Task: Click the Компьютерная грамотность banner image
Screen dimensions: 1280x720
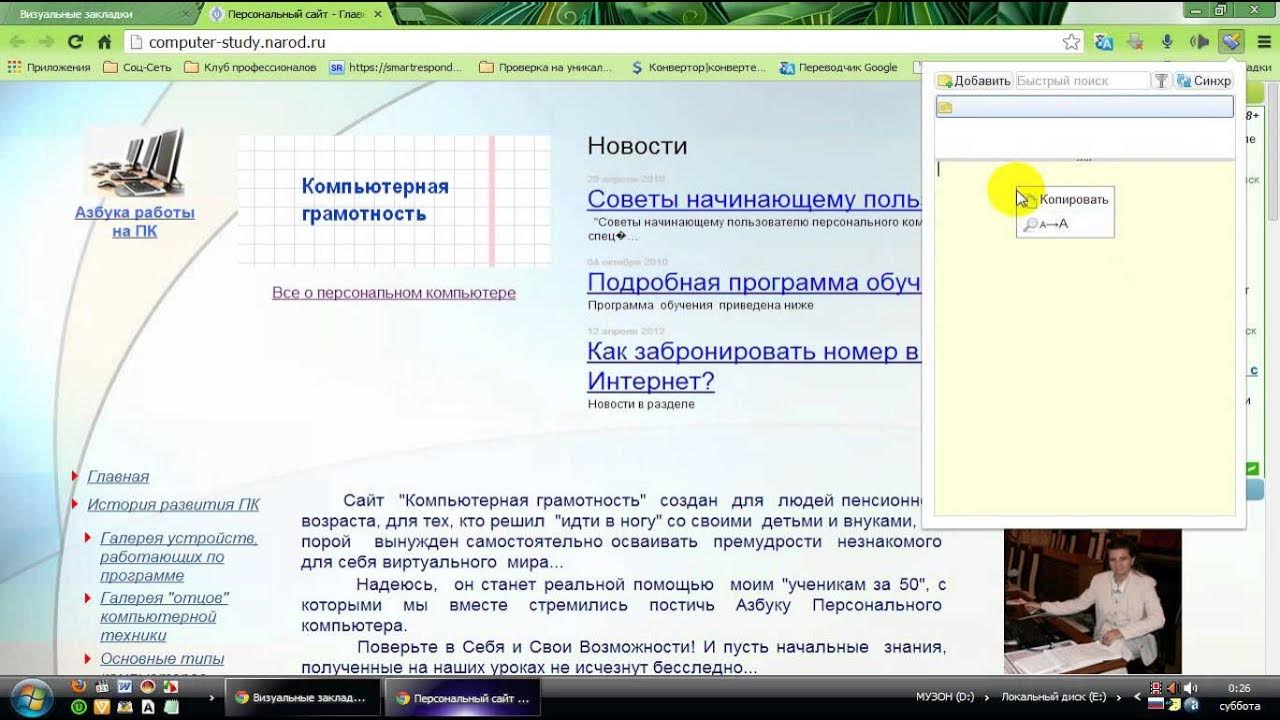Action: 394,201
